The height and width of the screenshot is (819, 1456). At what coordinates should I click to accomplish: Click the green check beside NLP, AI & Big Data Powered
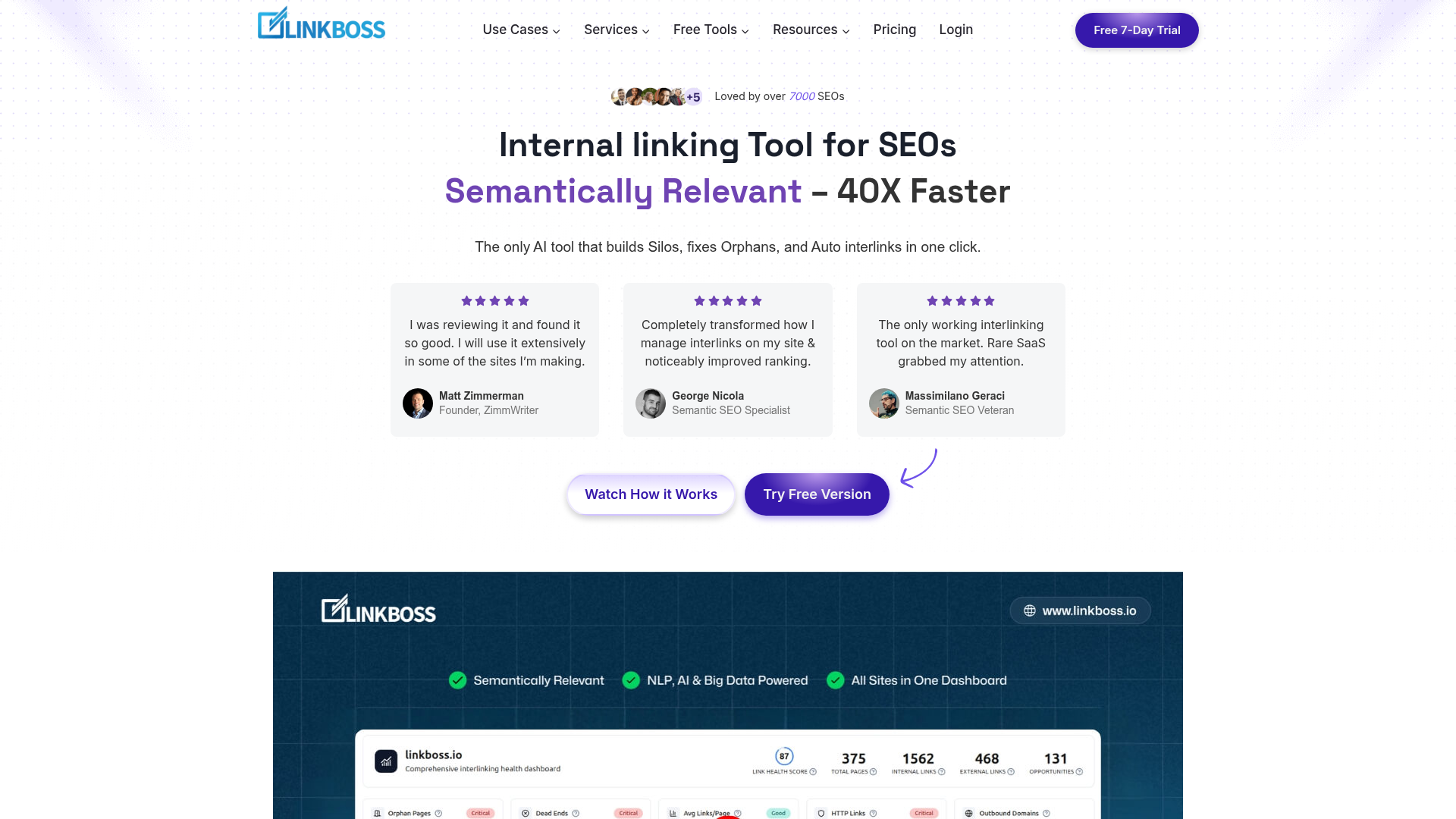631,680
